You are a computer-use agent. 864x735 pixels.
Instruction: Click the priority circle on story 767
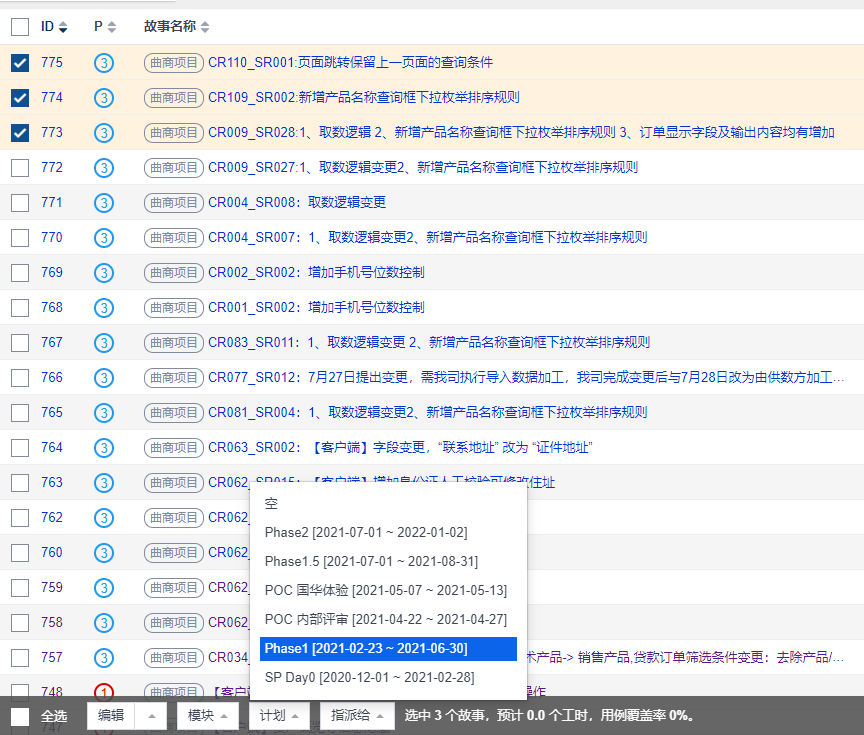104,343
